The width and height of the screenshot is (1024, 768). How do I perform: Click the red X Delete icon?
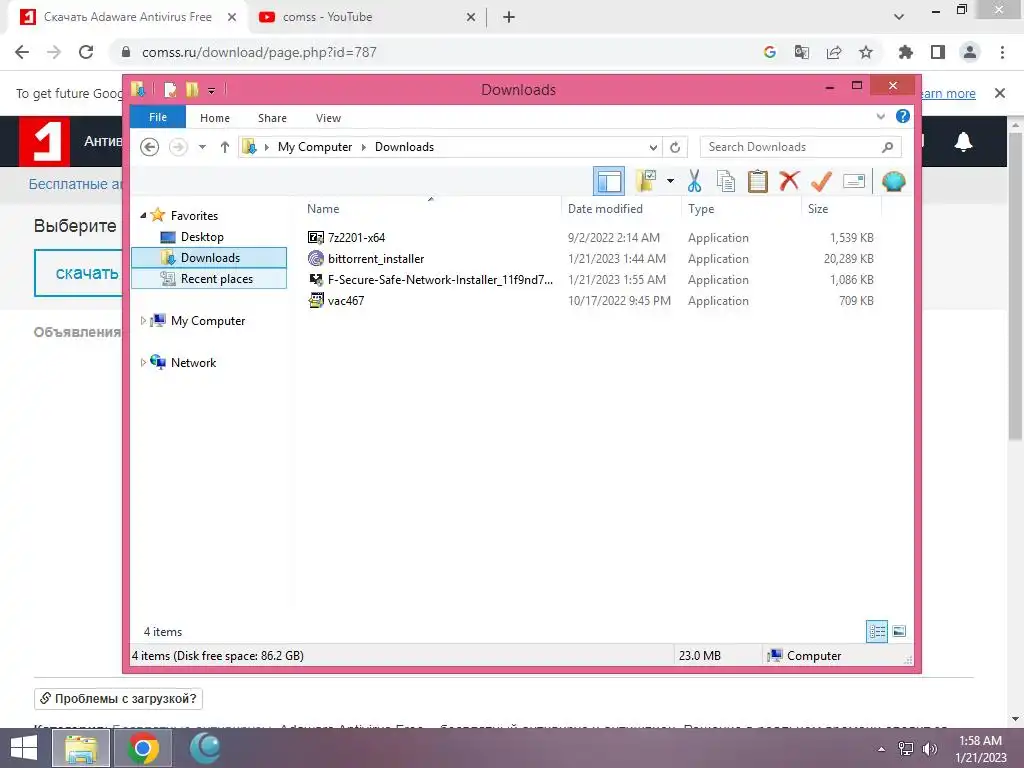pyautogui.click(x=789, y=181)
